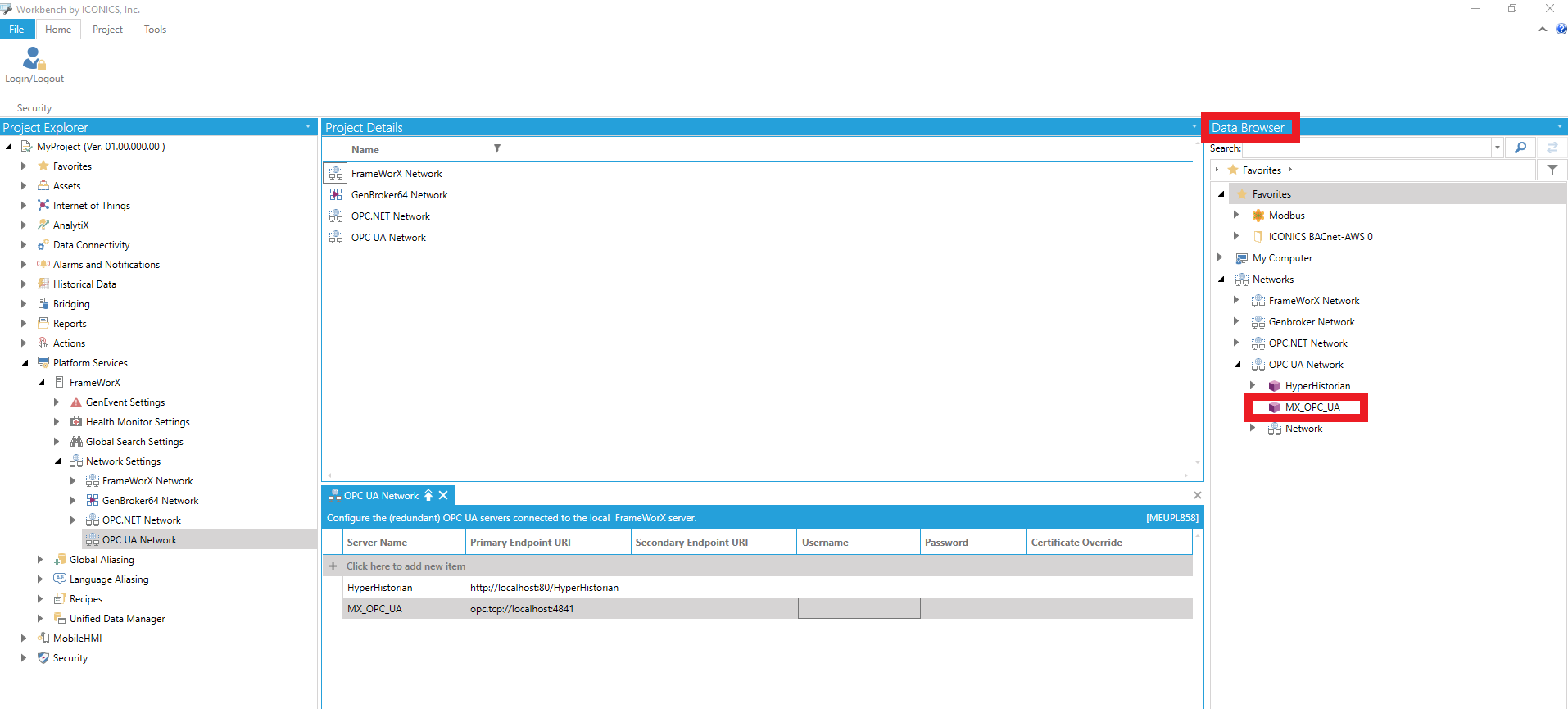Click the Health Monitor Settings icon

76,422
